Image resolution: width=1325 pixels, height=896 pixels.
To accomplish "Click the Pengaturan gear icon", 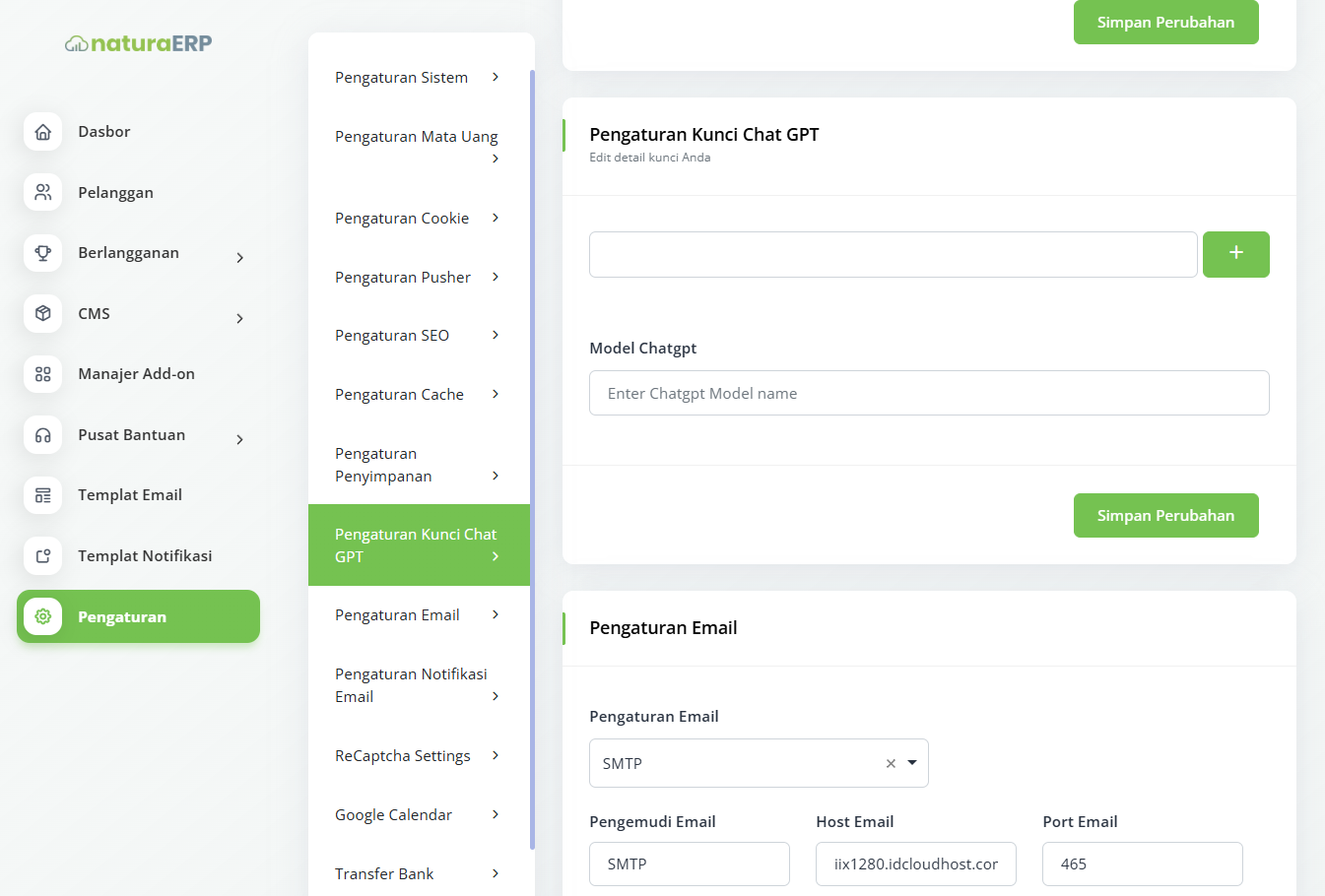I will click(x=42, y=616).
